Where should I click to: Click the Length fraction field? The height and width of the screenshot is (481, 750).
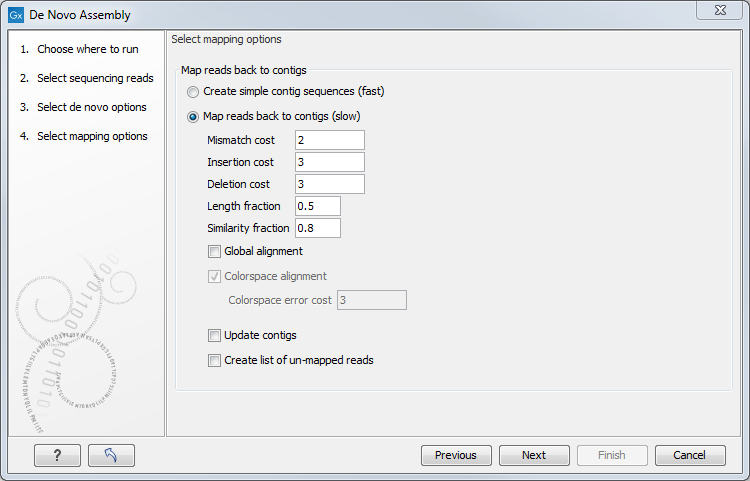click(317, 206)
